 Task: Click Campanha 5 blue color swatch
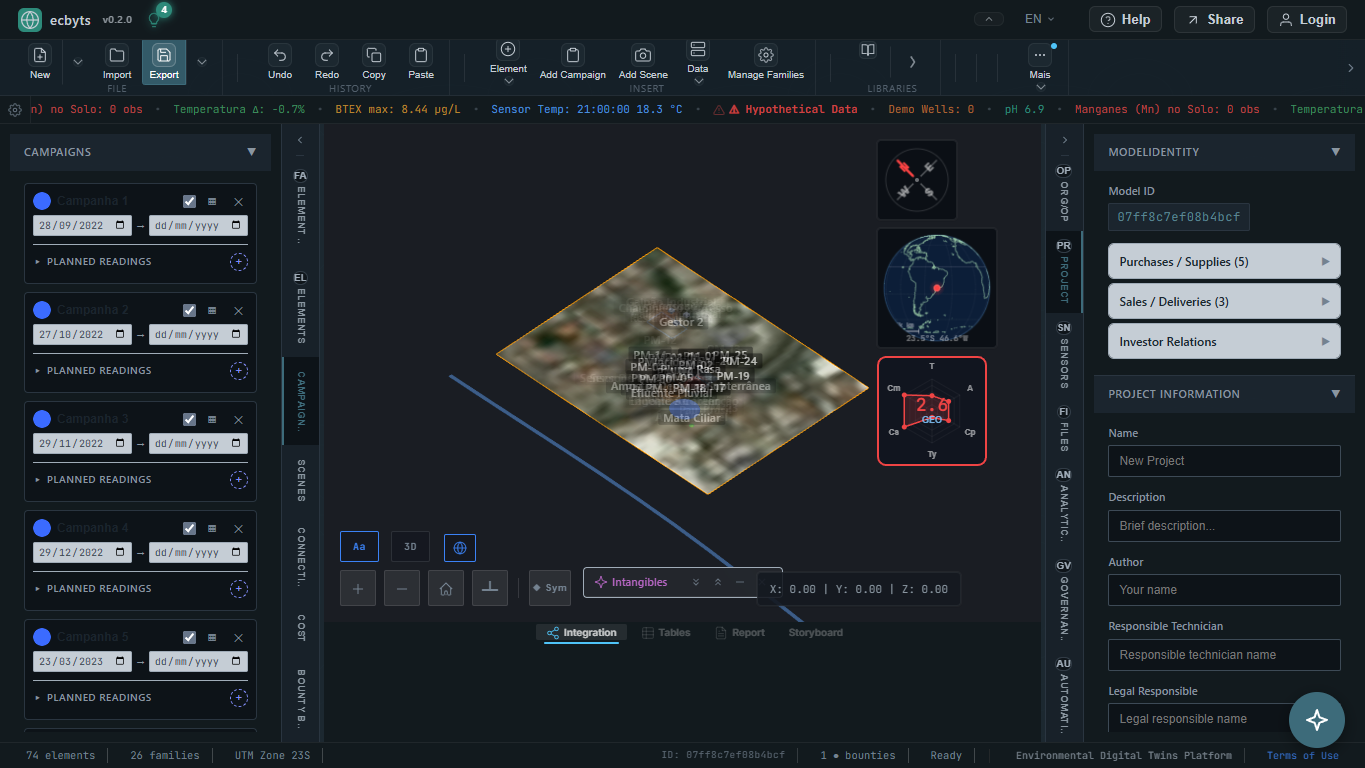[x=42, y=637]
